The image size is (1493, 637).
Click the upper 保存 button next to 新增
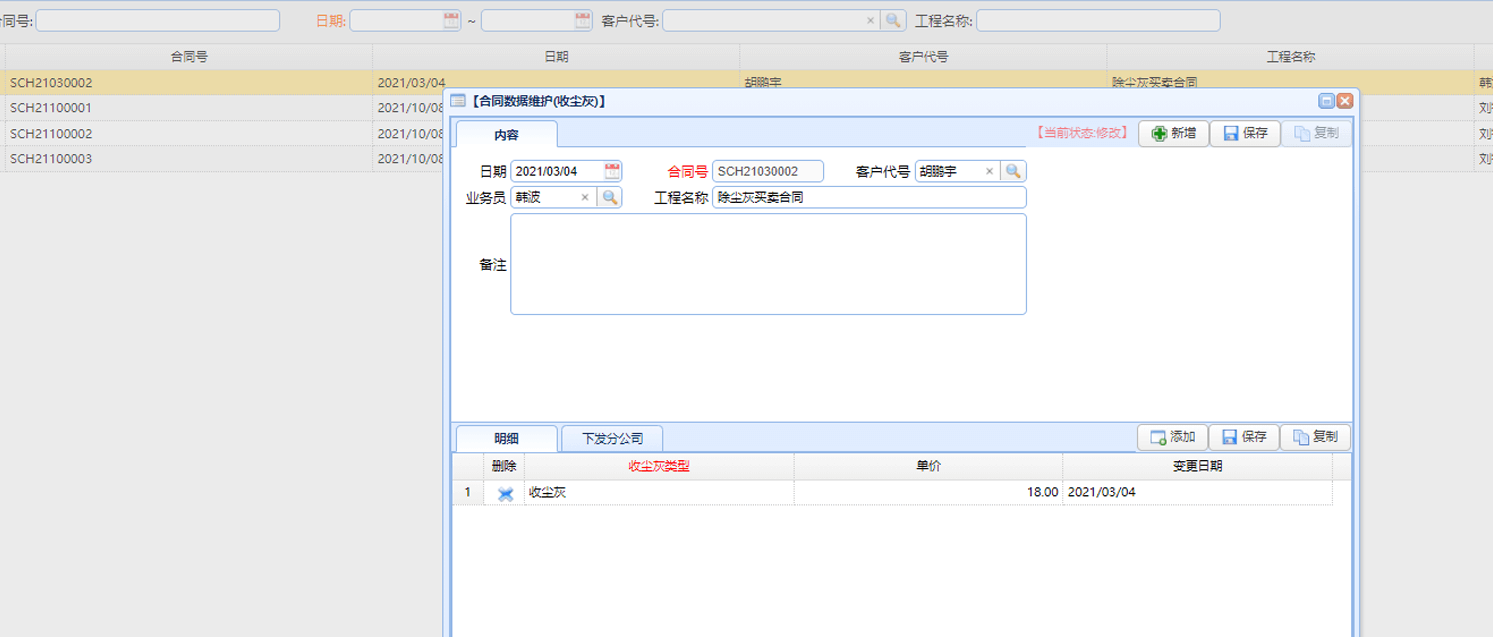(x=1245, y=133)
